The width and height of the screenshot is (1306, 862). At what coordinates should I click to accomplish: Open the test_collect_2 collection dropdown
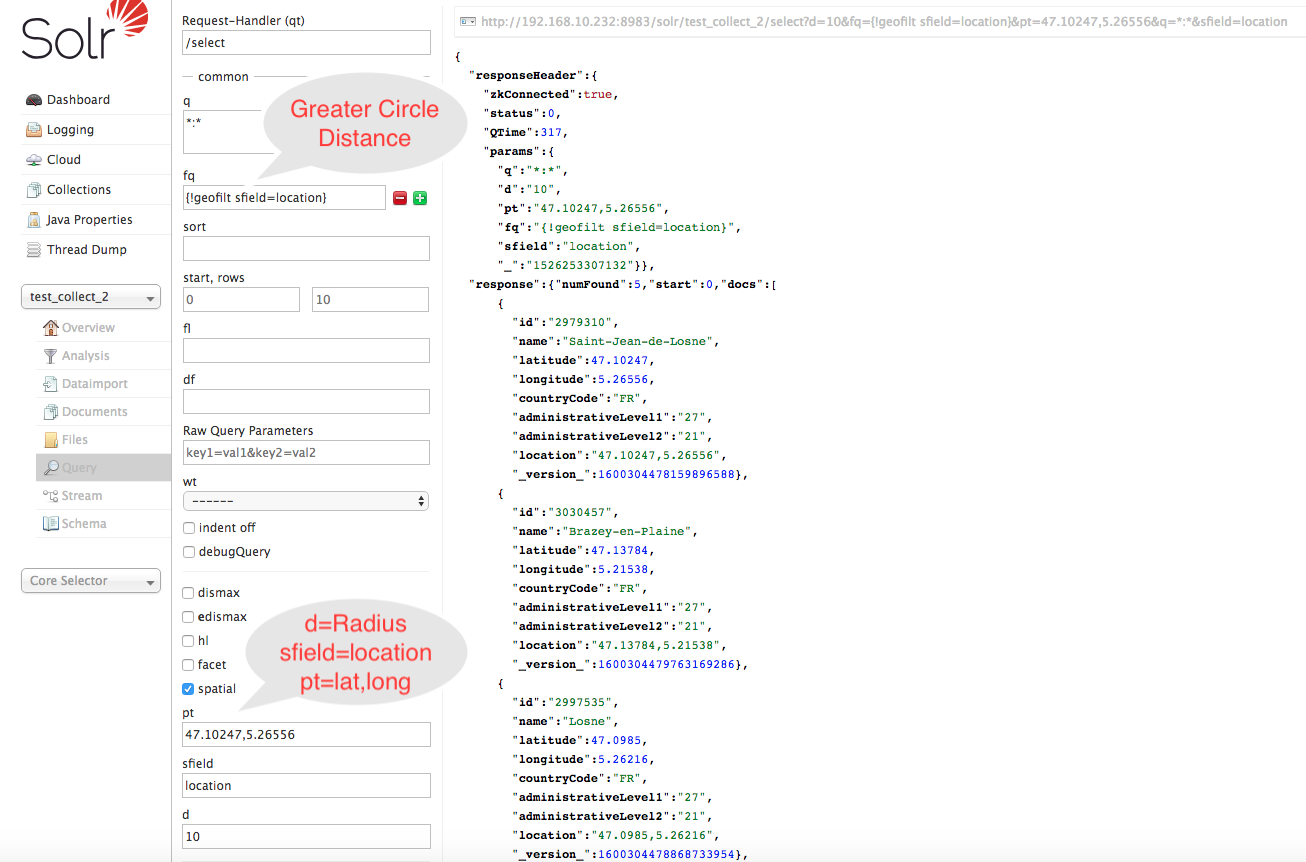91,297
